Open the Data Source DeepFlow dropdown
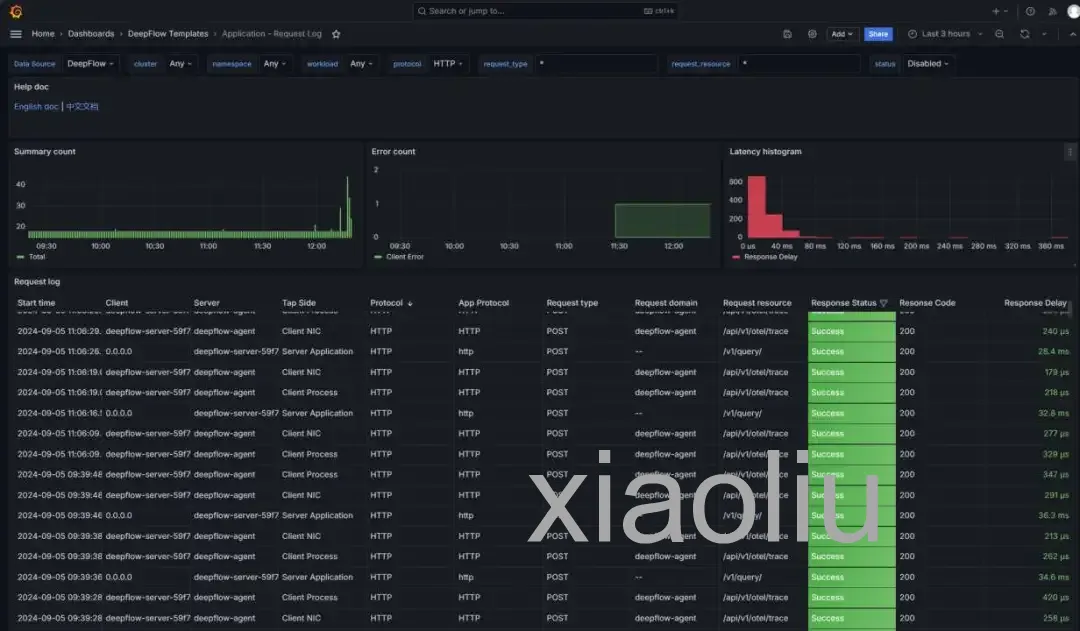 (90, 63)
